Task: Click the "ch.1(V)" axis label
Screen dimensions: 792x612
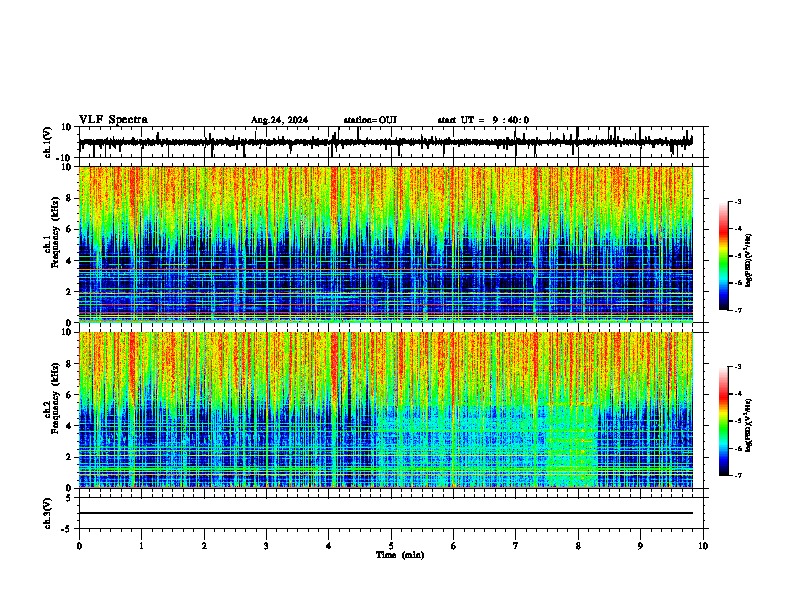Action: pyautogui.click(x=48, y=142)
